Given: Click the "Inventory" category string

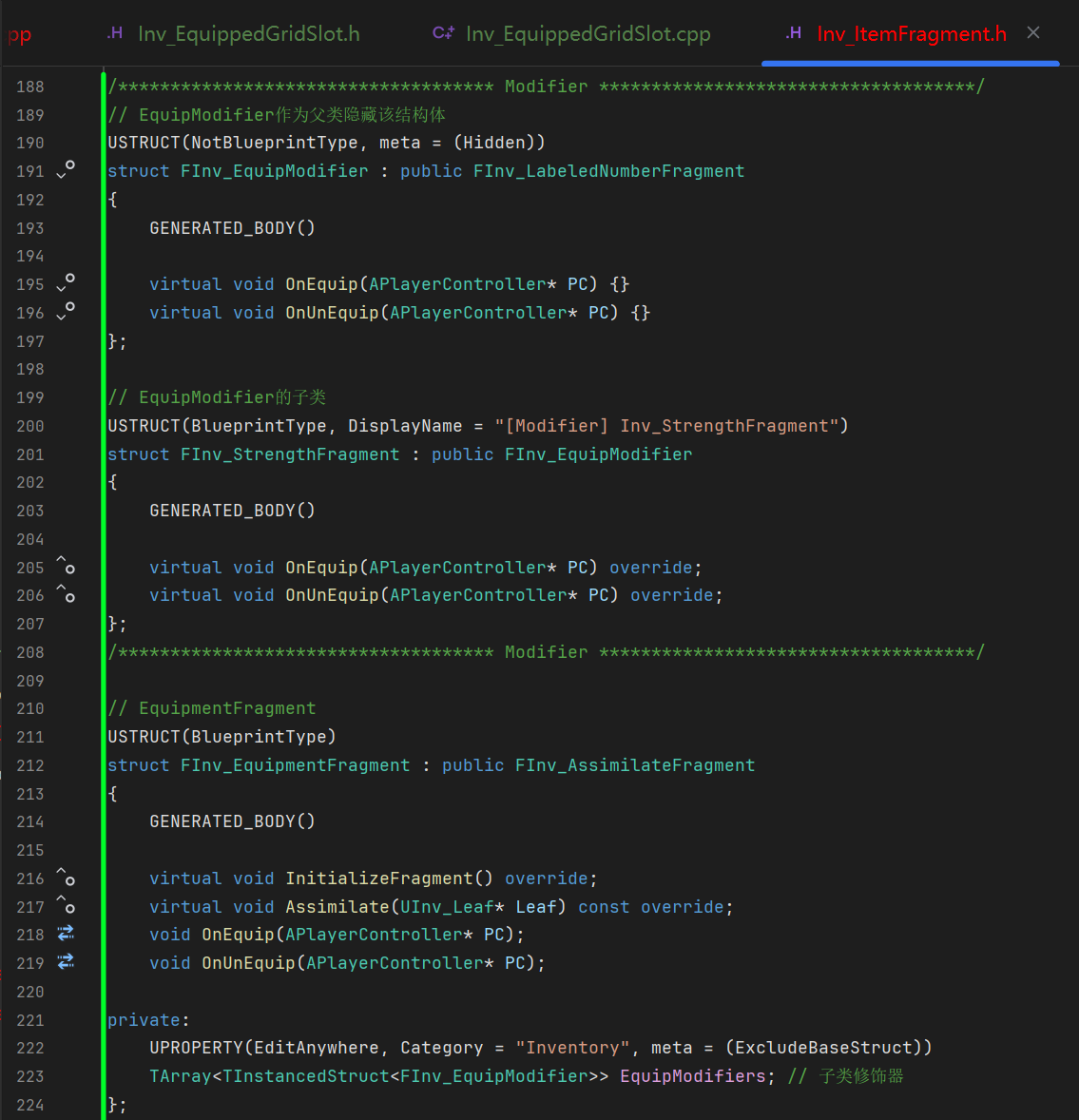Looking at the screenshot, I should 572,1047.
